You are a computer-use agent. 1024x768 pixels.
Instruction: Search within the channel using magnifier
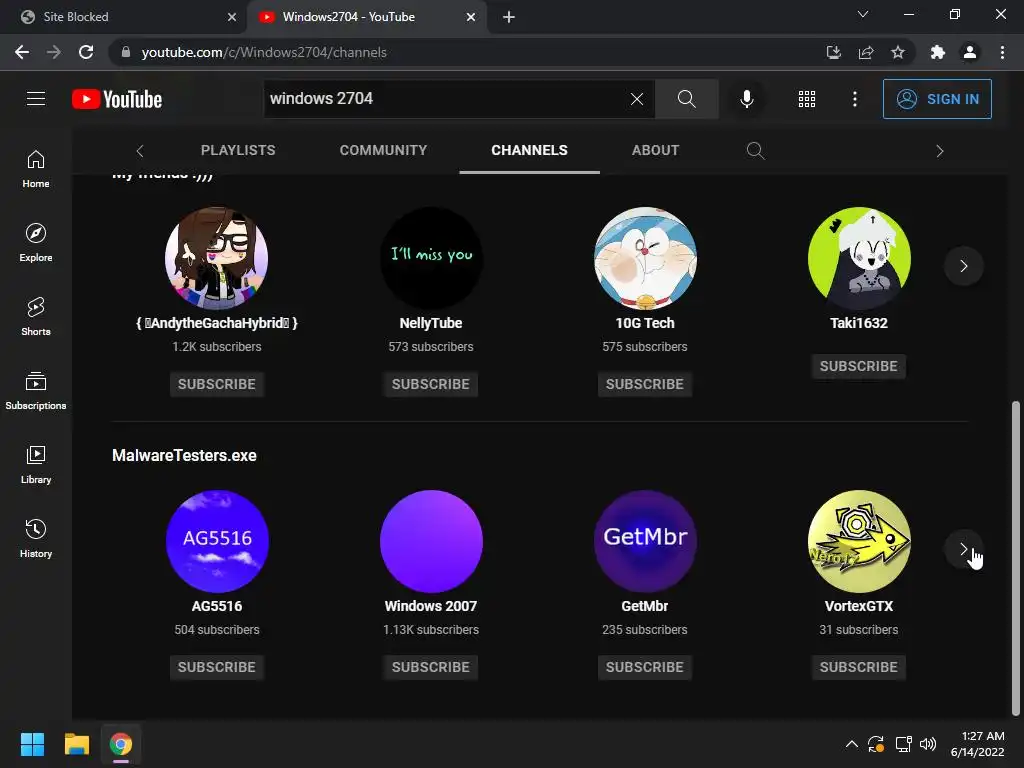pos(755,150)
